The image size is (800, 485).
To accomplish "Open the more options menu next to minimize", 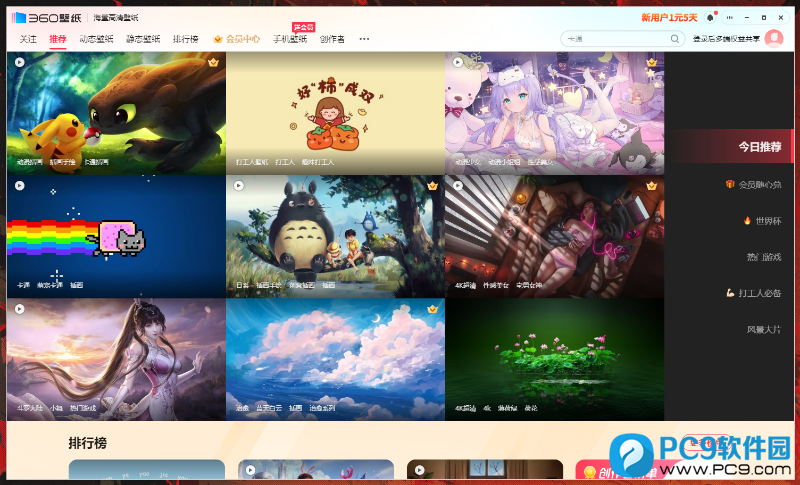I will (x=730, y=18).
